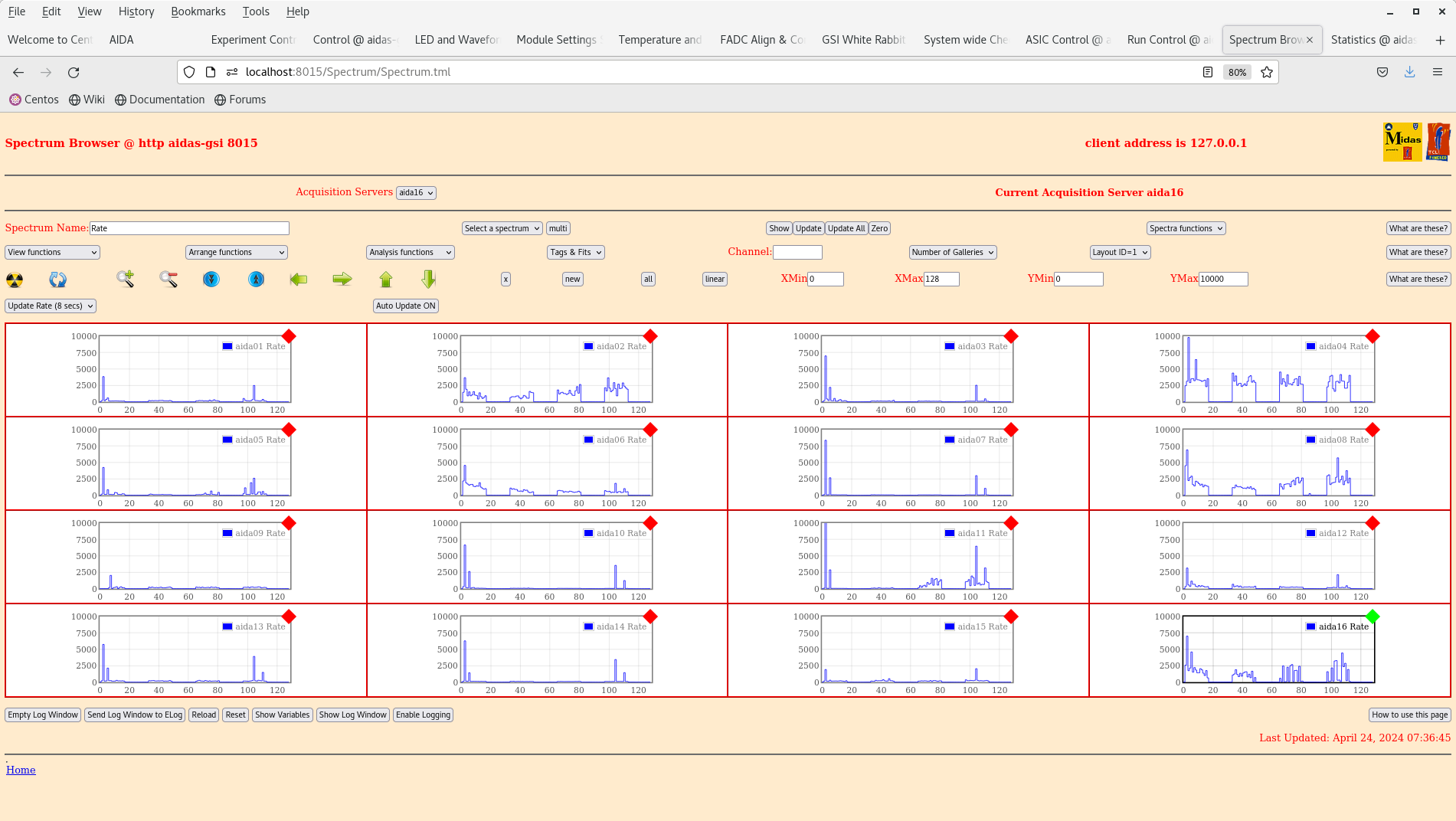Viewport: 1456px width, 821px height.
Task: Zoom out with the magnifier minus icon
Action: tap(169, 280)
